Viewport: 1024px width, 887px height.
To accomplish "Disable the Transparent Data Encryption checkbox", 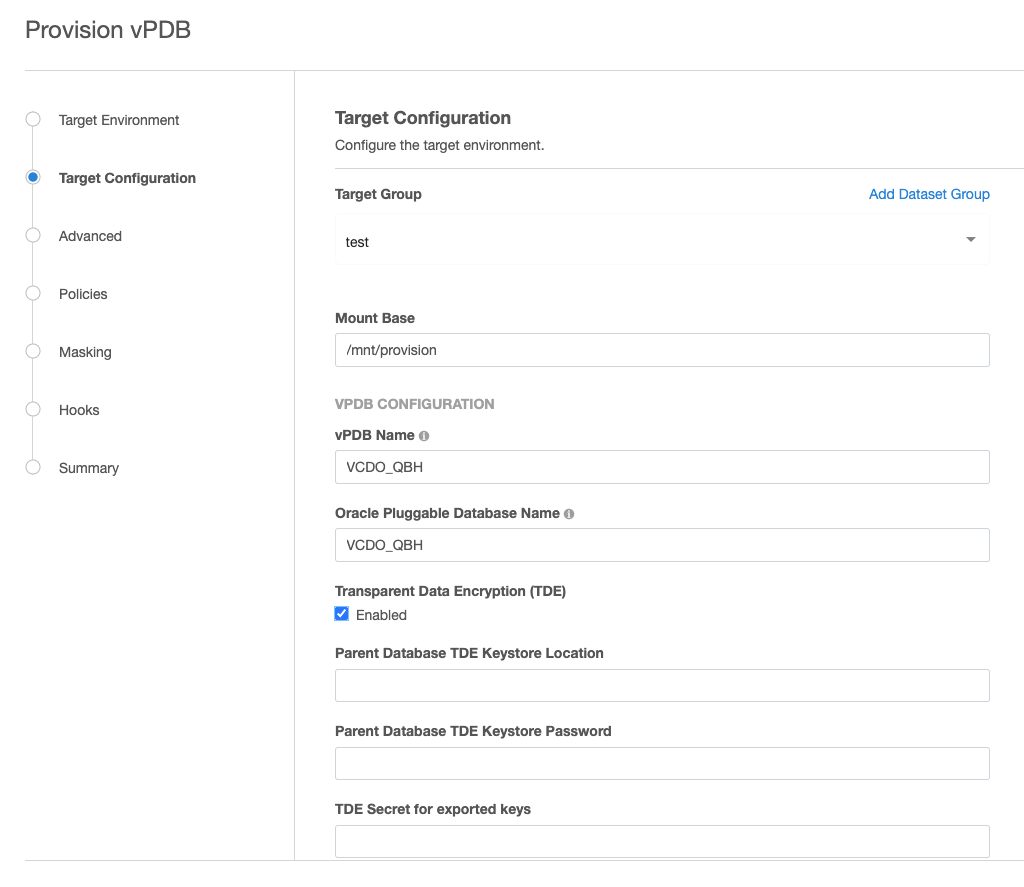I will click(x=341, y=613).
